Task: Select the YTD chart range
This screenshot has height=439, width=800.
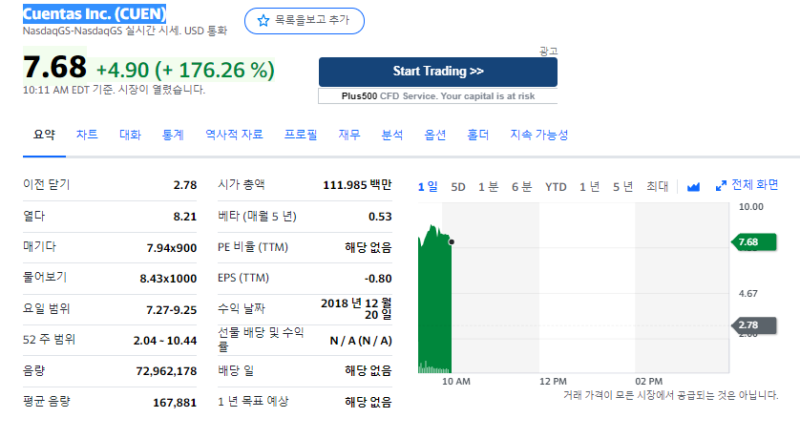Action: [x=556, y=187]
